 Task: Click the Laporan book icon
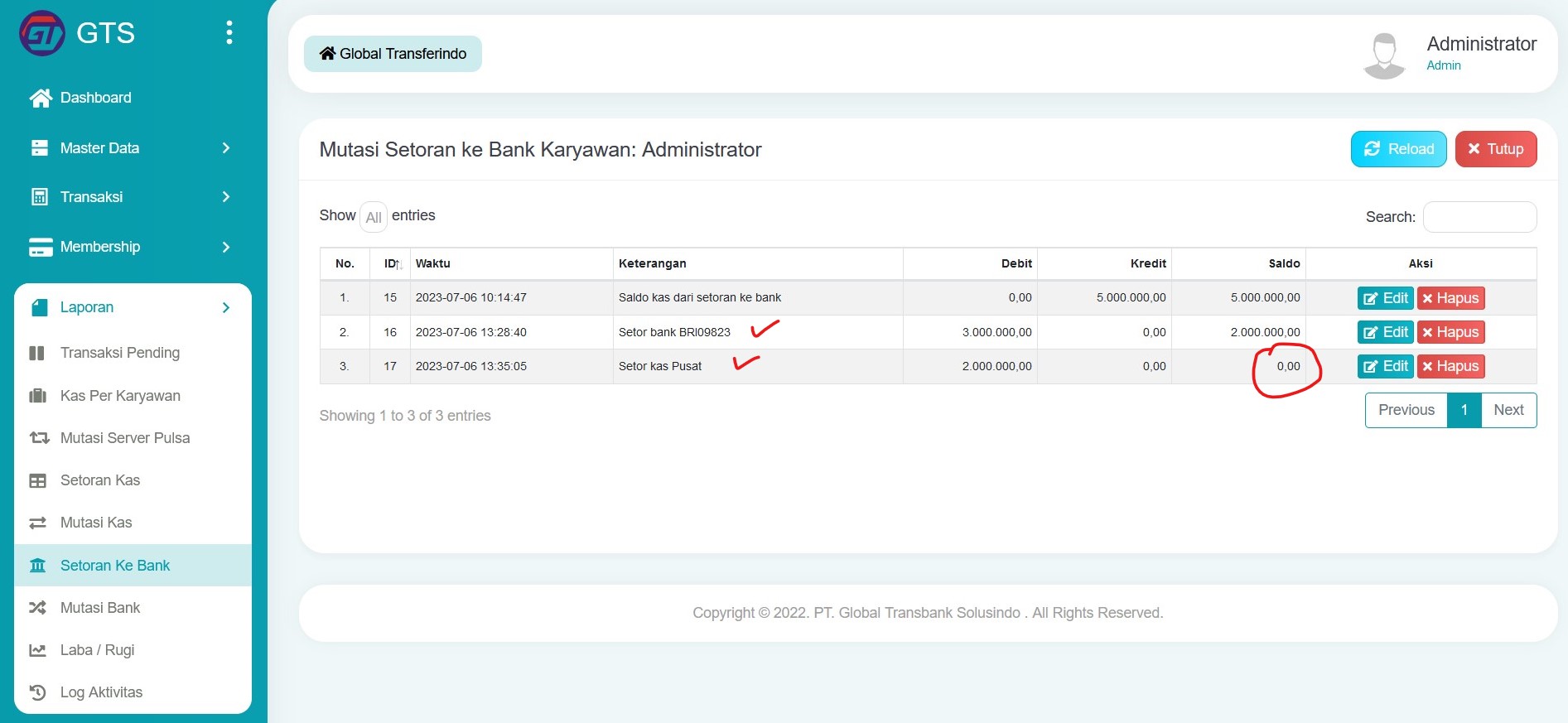[39, 307]
